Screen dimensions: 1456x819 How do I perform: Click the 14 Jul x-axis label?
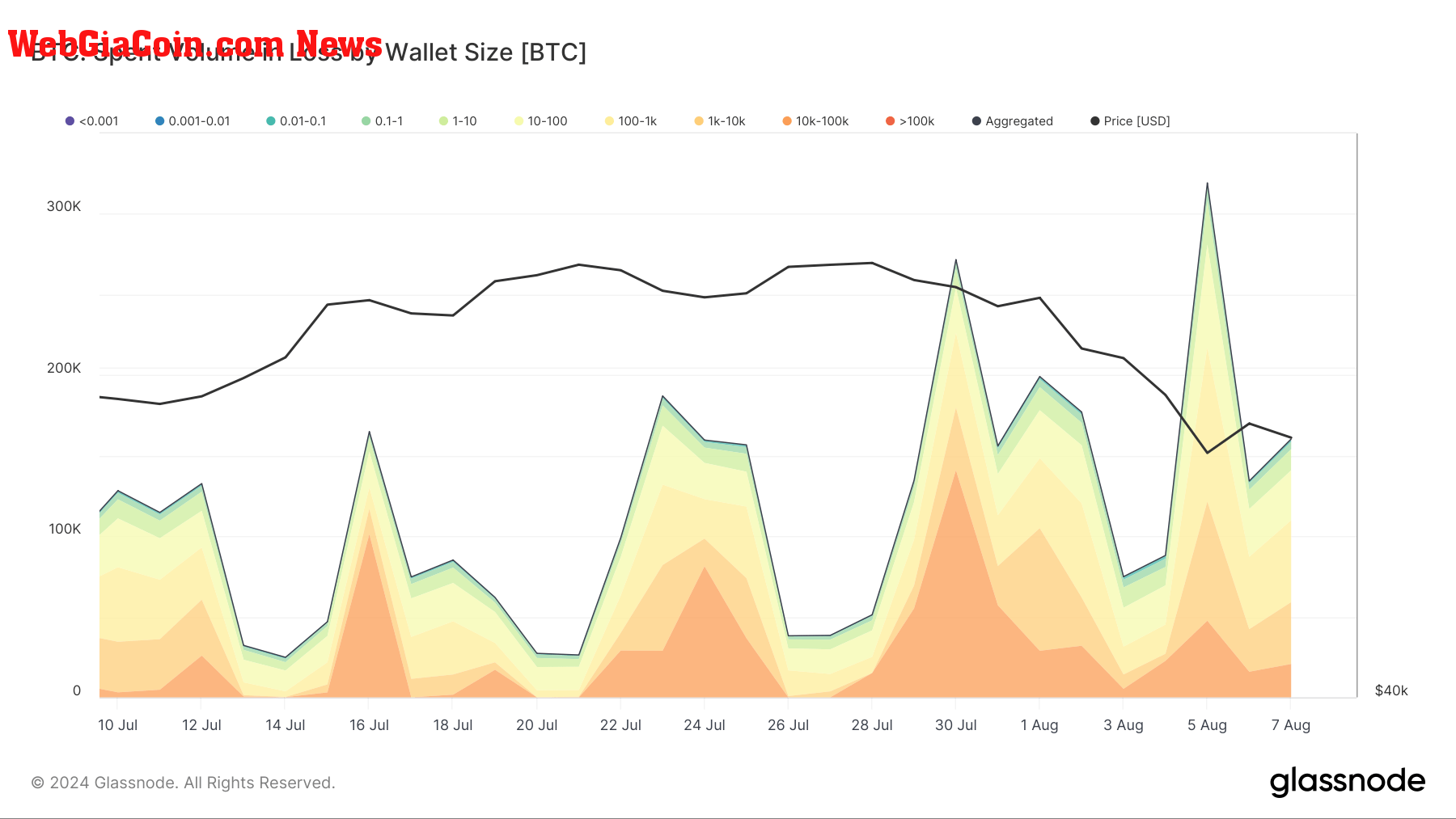pos(286,725)
